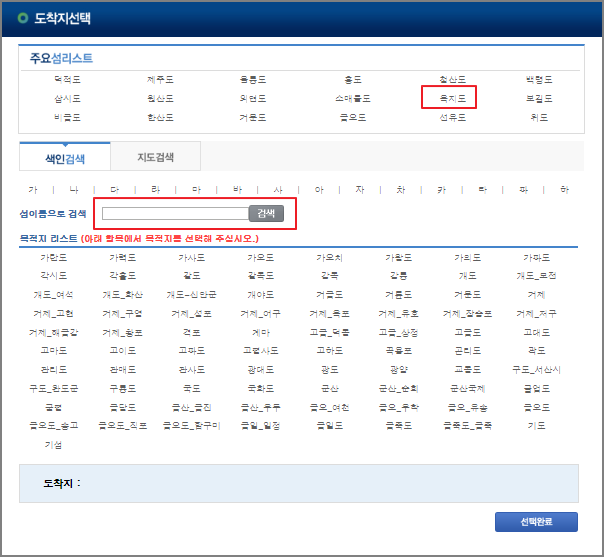Filter by index letter 아
604x557 pixels.
[319, 190]
